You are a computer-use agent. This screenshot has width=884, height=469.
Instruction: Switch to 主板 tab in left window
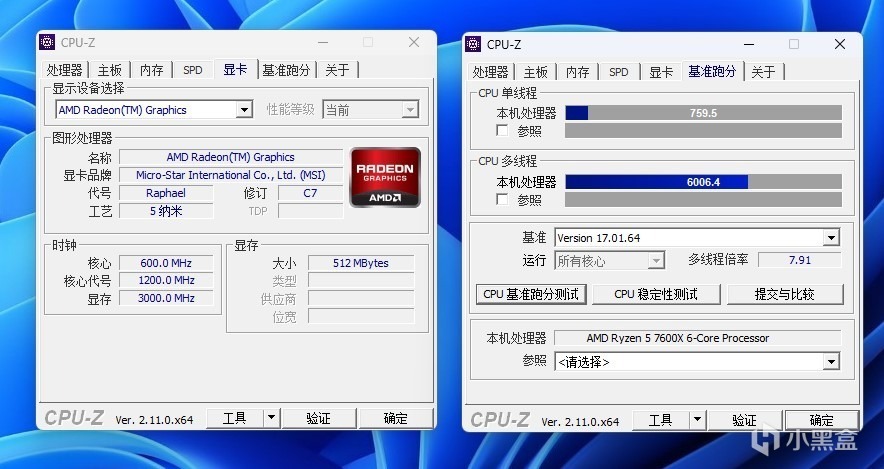109,70
